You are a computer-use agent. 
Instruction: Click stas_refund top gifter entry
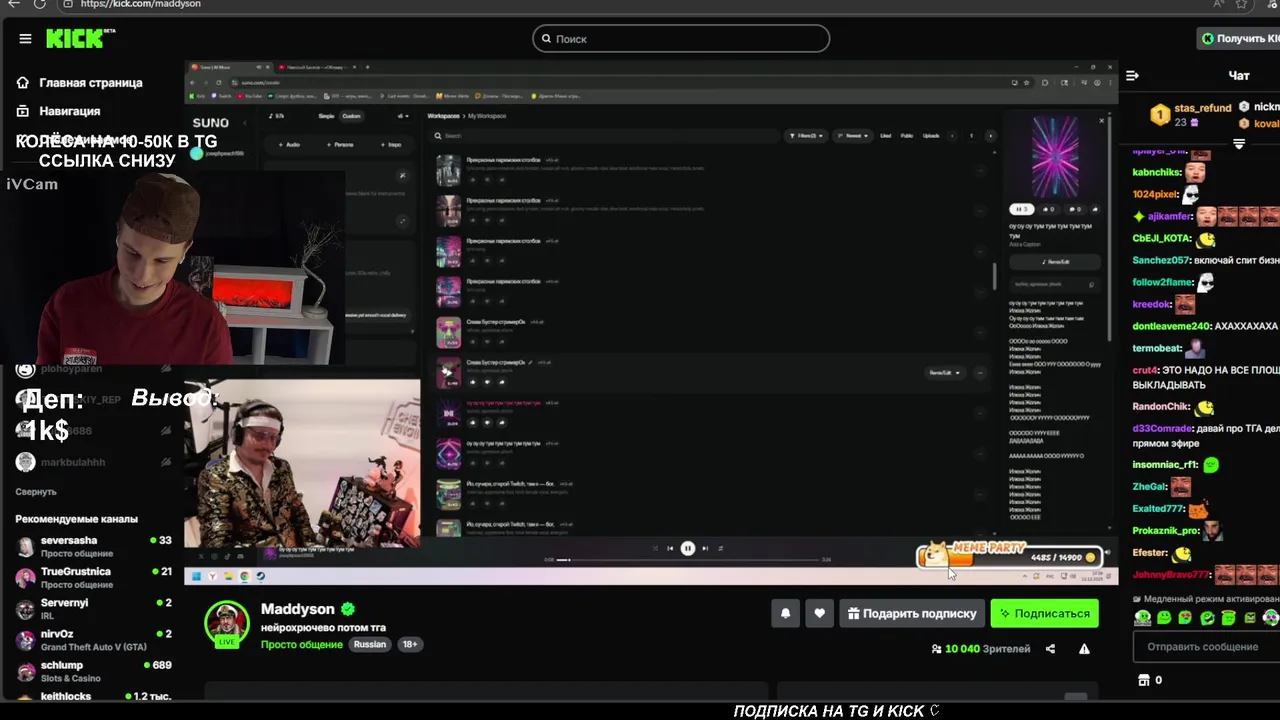click(1190, 114)
